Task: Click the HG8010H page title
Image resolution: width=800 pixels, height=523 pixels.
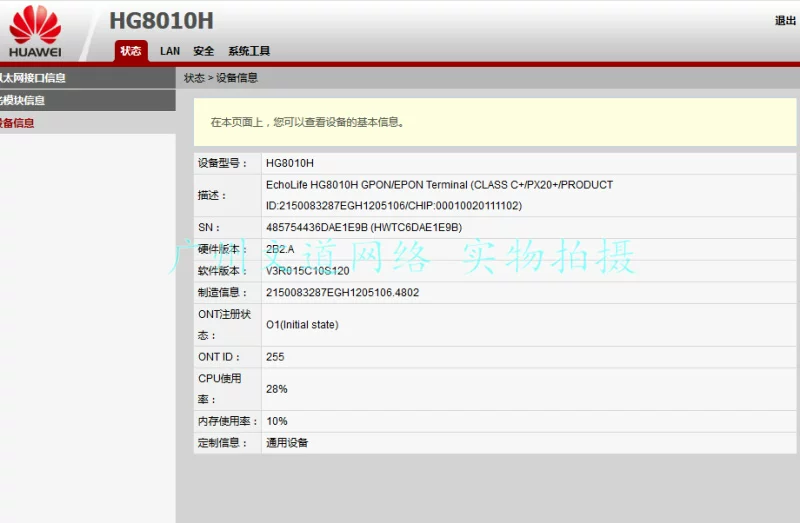Action: coord(161,21)
